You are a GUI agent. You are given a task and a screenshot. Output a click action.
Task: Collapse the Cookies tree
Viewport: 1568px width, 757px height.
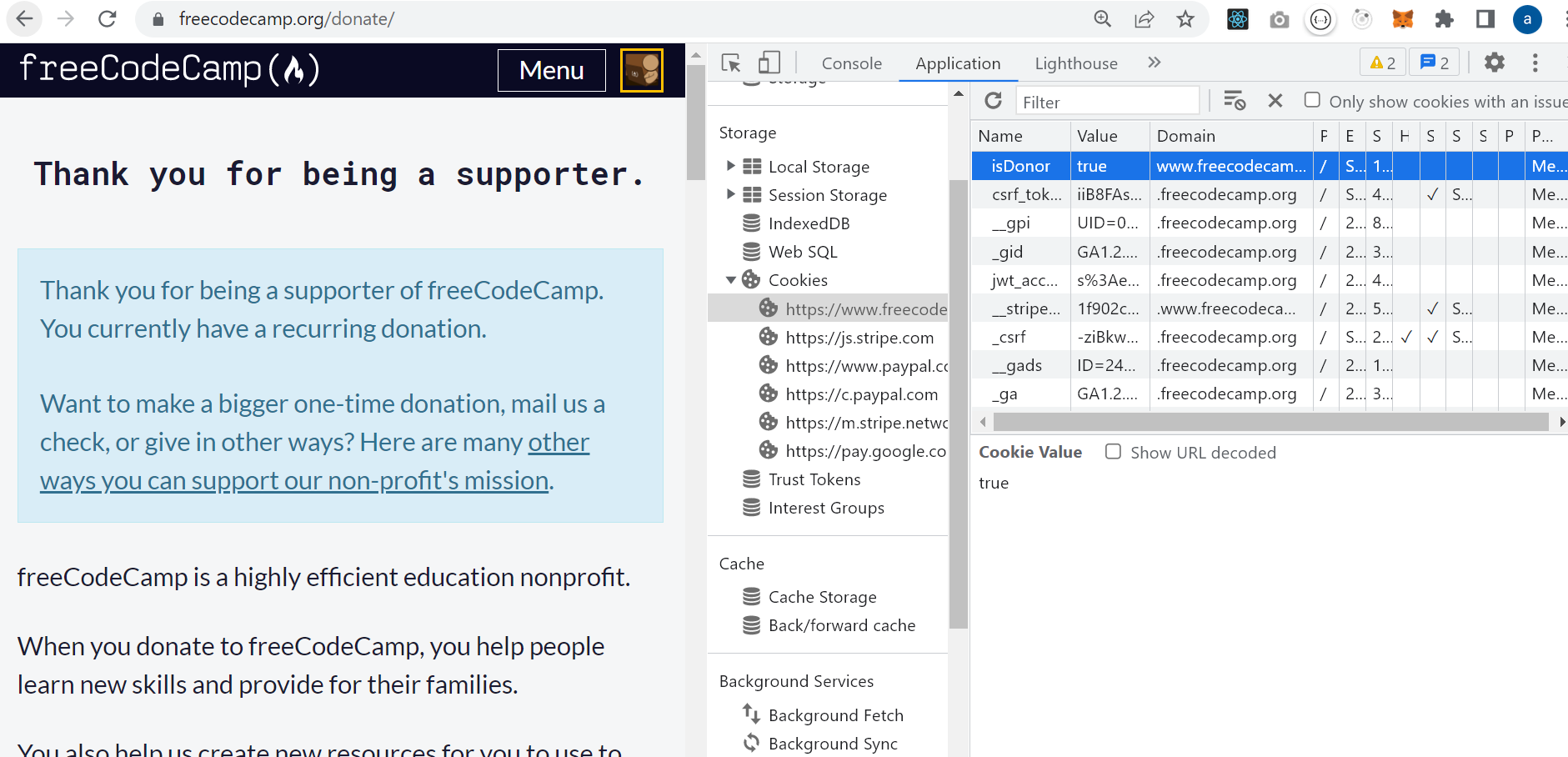point(731,279)
